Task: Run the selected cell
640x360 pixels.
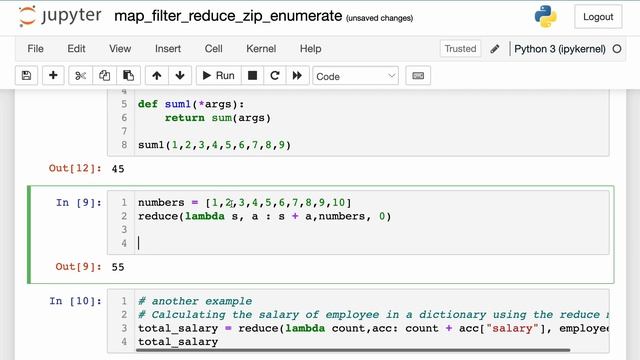Action: click(x=219, y=76)
